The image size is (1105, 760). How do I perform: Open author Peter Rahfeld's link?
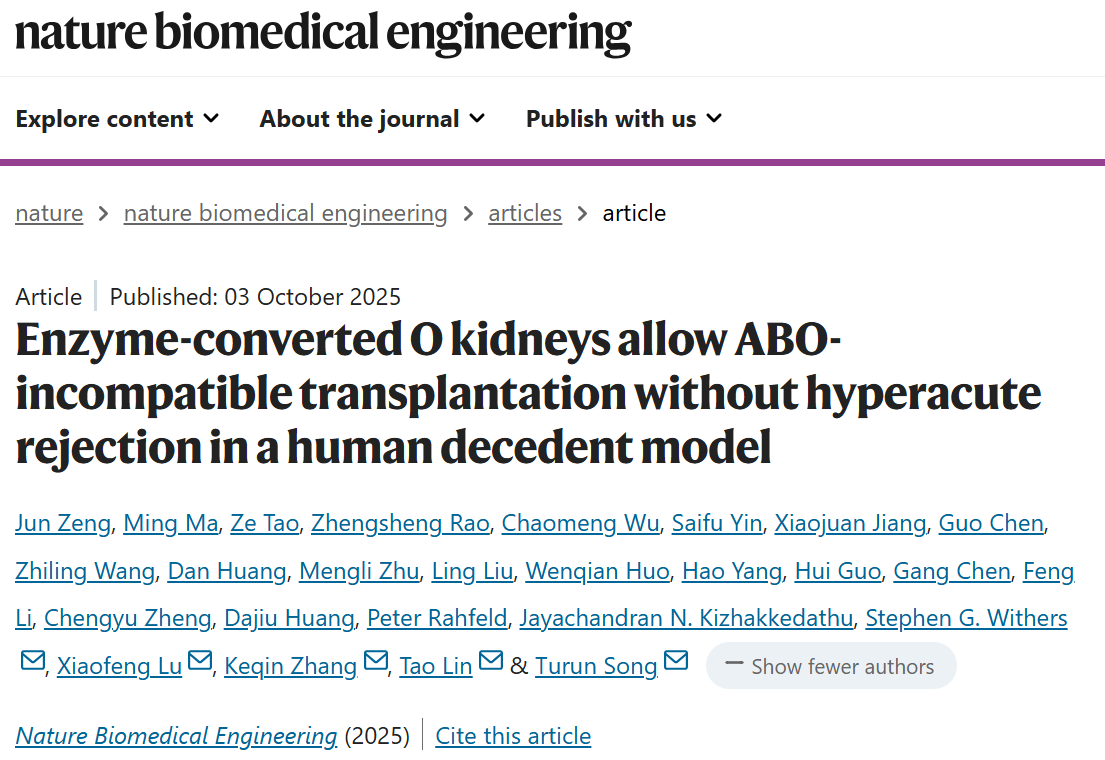pos(436,619)
